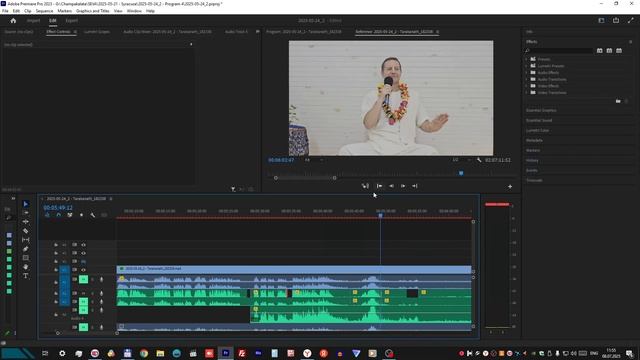Screen dimensions: 640x360
Task: Go to Out point in Reference monitor
Action: 415,186
